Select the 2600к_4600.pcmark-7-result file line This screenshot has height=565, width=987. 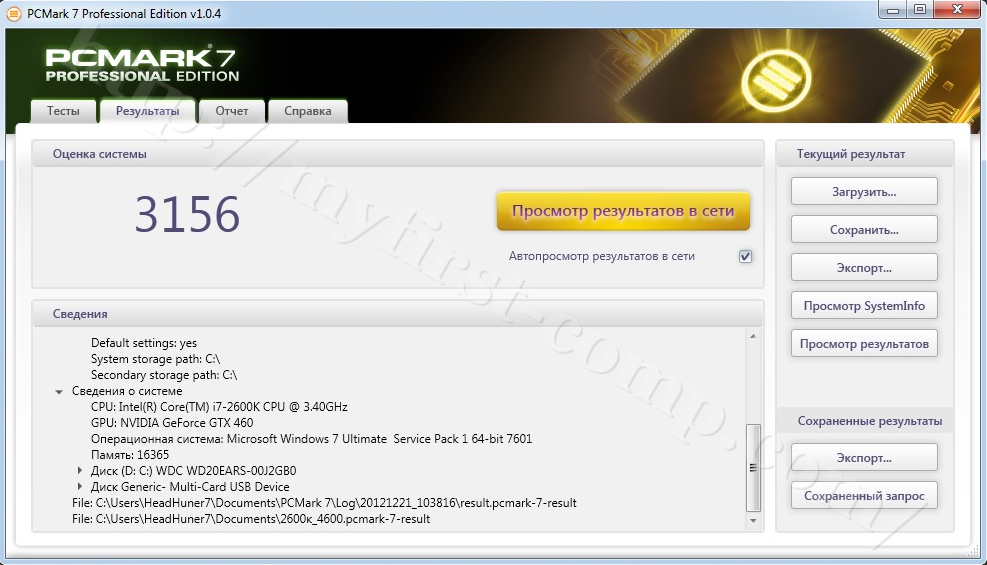tap(251, 519)
